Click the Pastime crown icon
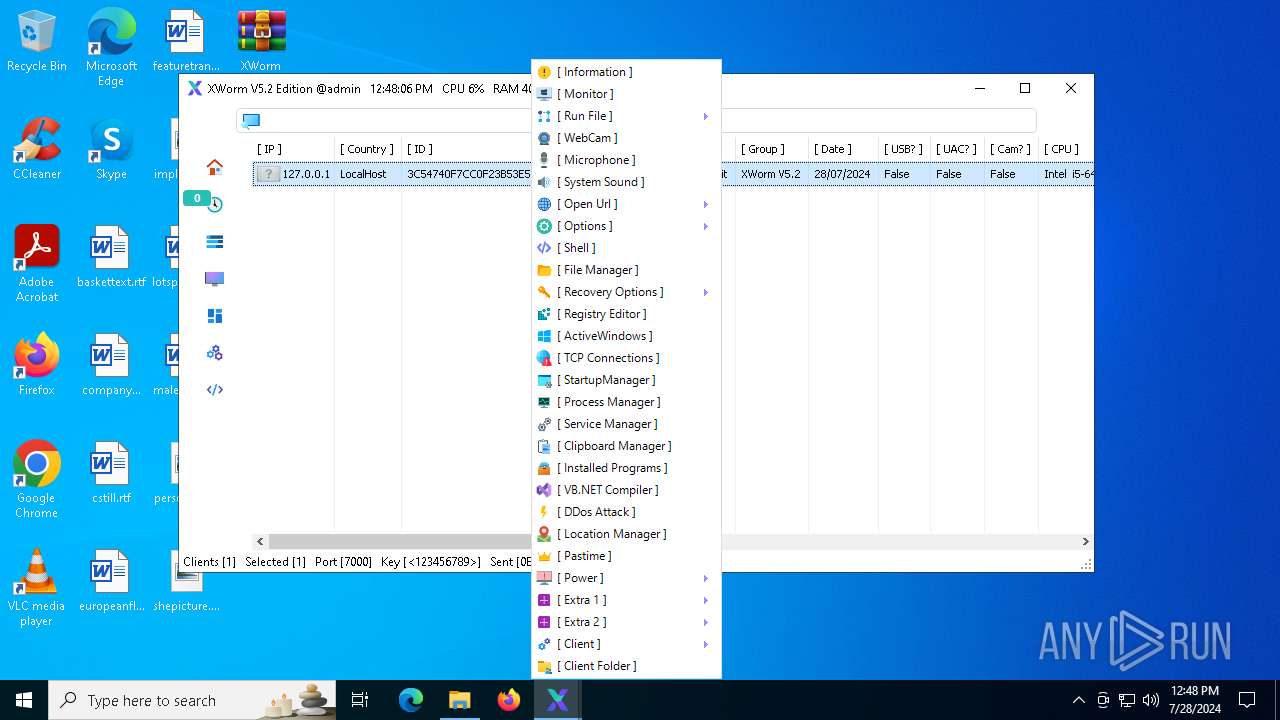The height and width of the screenshot is (720, 1280). [544, 556]
